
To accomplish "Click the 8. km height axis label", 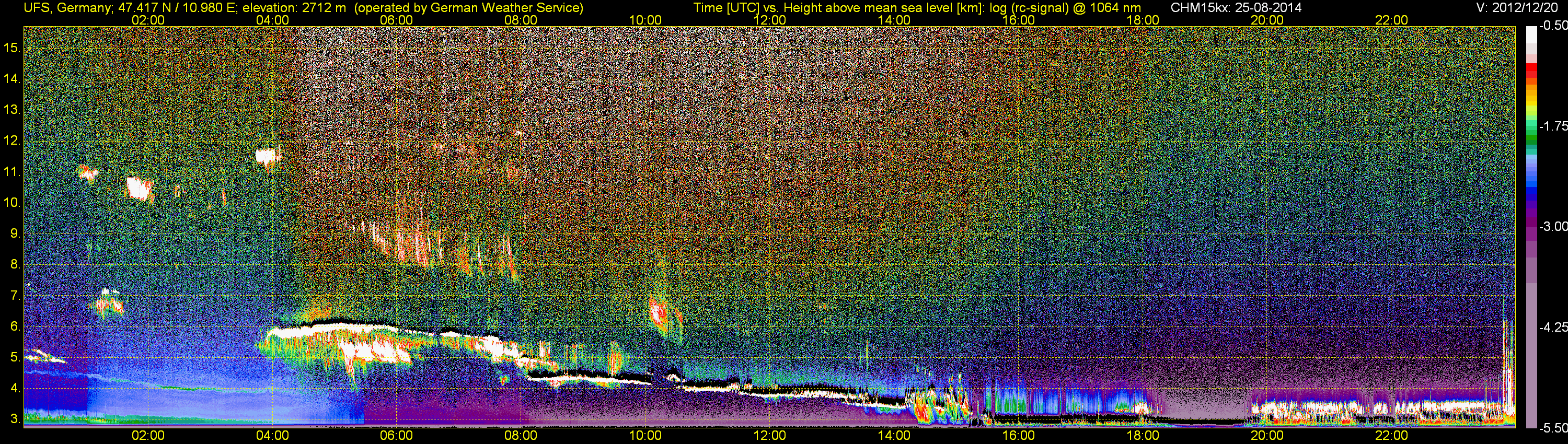I will 16,265.
